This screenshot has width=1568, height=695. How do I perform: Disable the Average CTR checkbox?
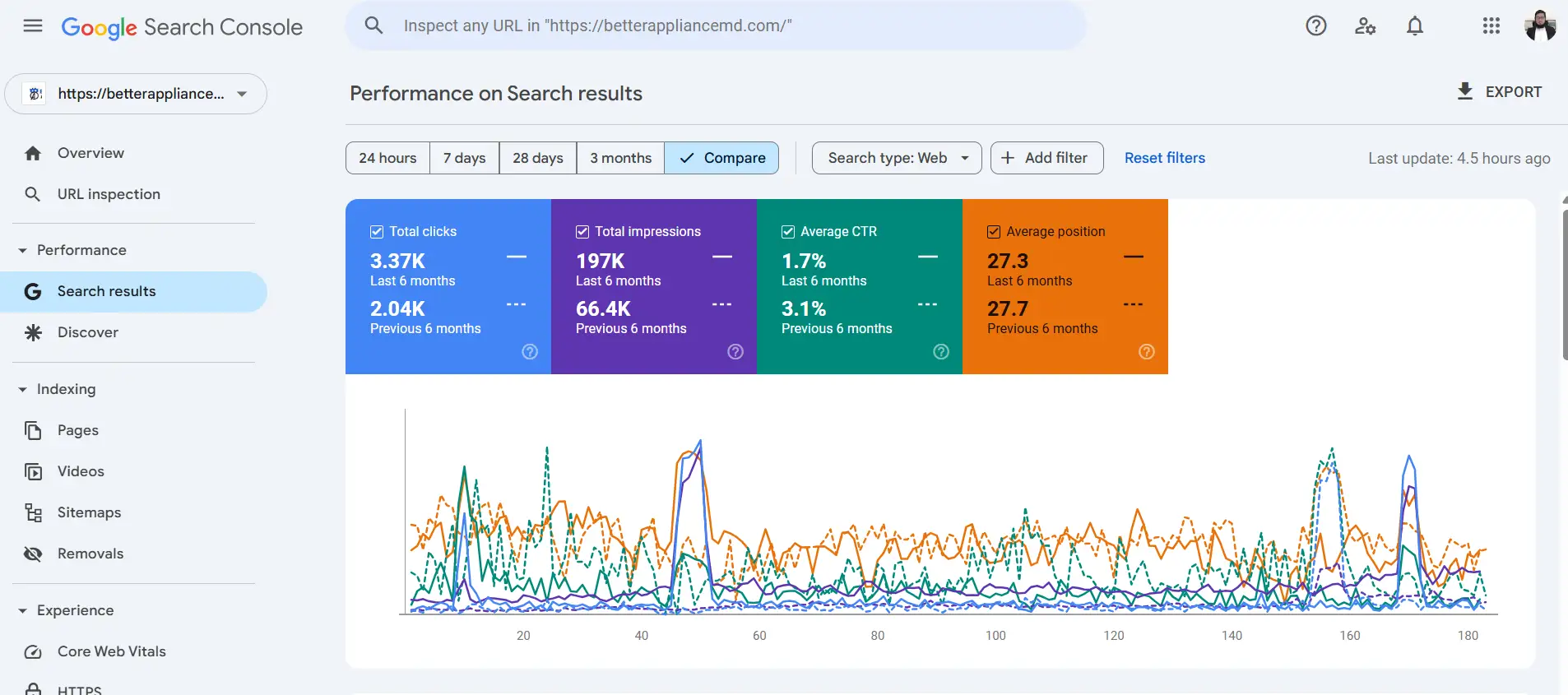788,232
